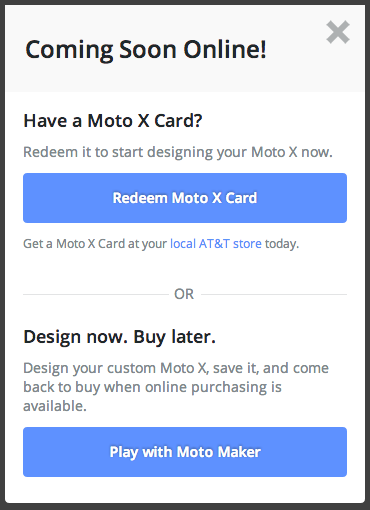Dismiss the popup using the gray X icon
370x510 pixels.
(x=338, y=32)
